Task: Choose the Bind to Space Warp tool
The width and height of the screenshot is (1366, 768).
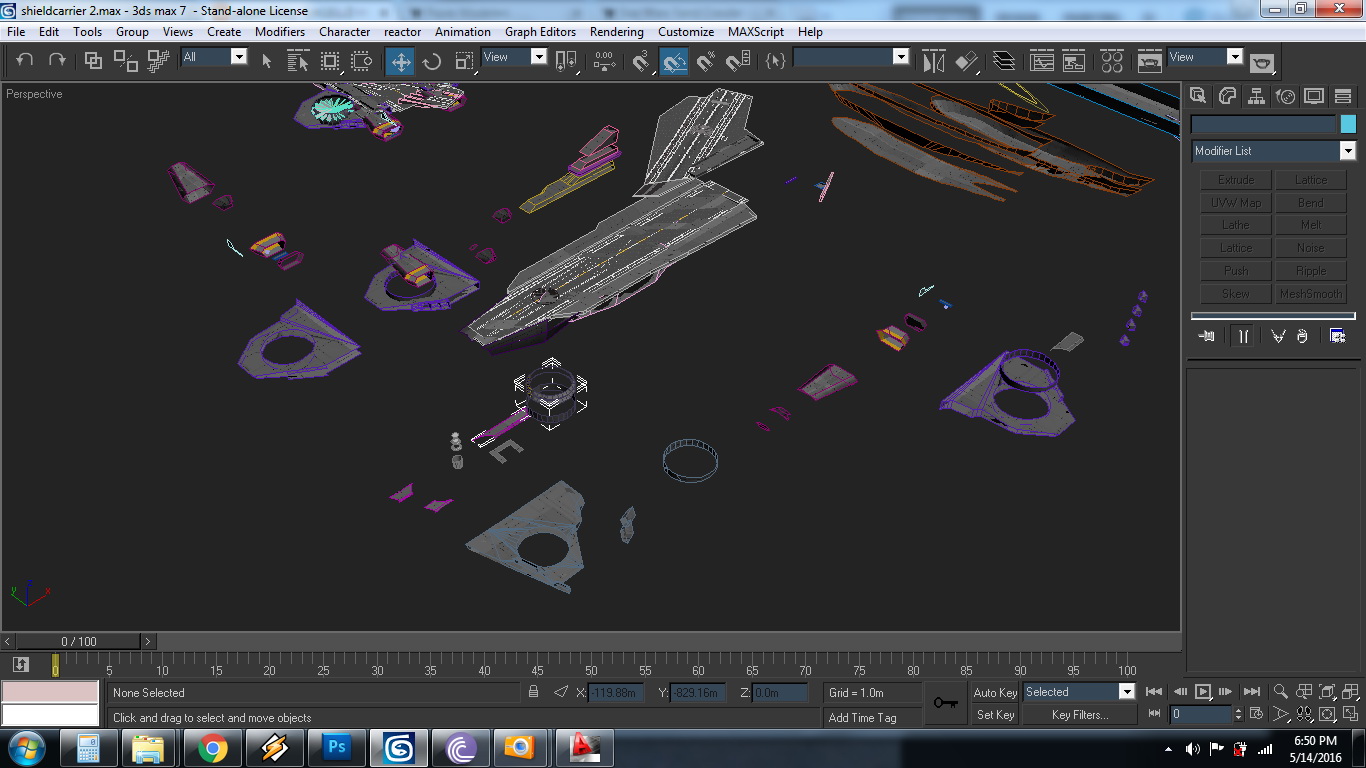Action: (x=158, y=60)
